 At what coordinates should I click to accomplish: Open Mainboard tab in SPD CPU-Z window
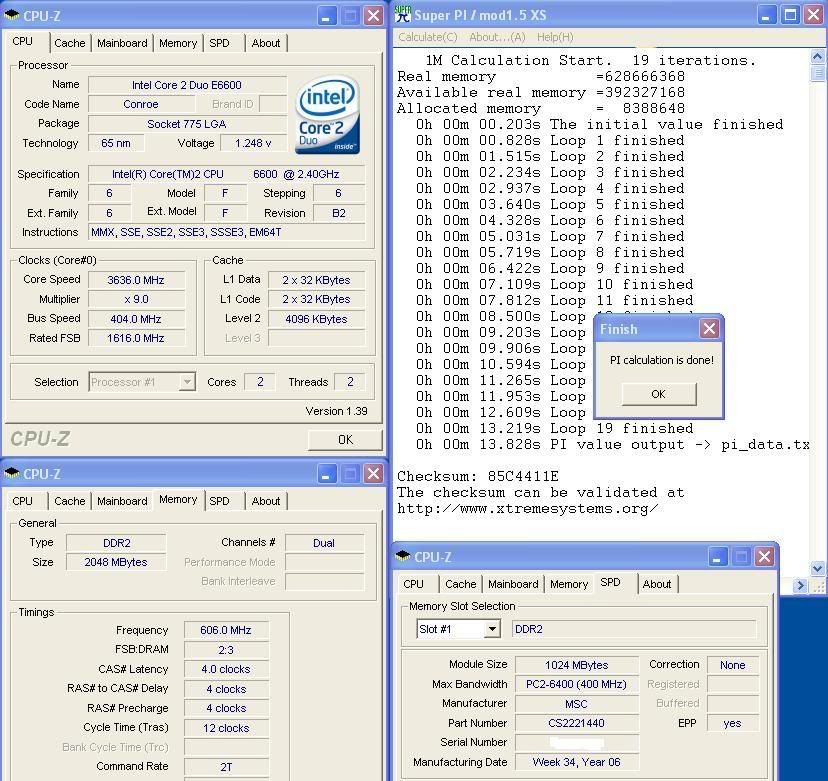(513, 584)
